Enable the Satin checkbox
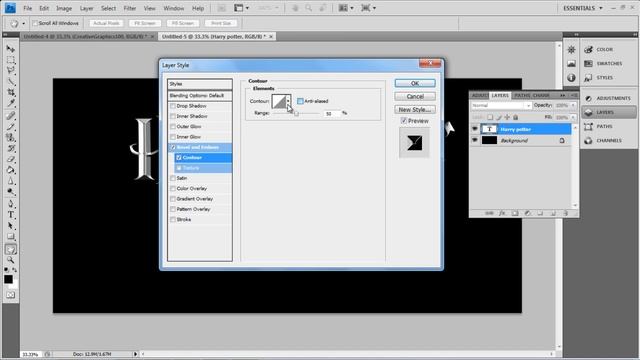The image size is (640, 360). coord(173,178)
